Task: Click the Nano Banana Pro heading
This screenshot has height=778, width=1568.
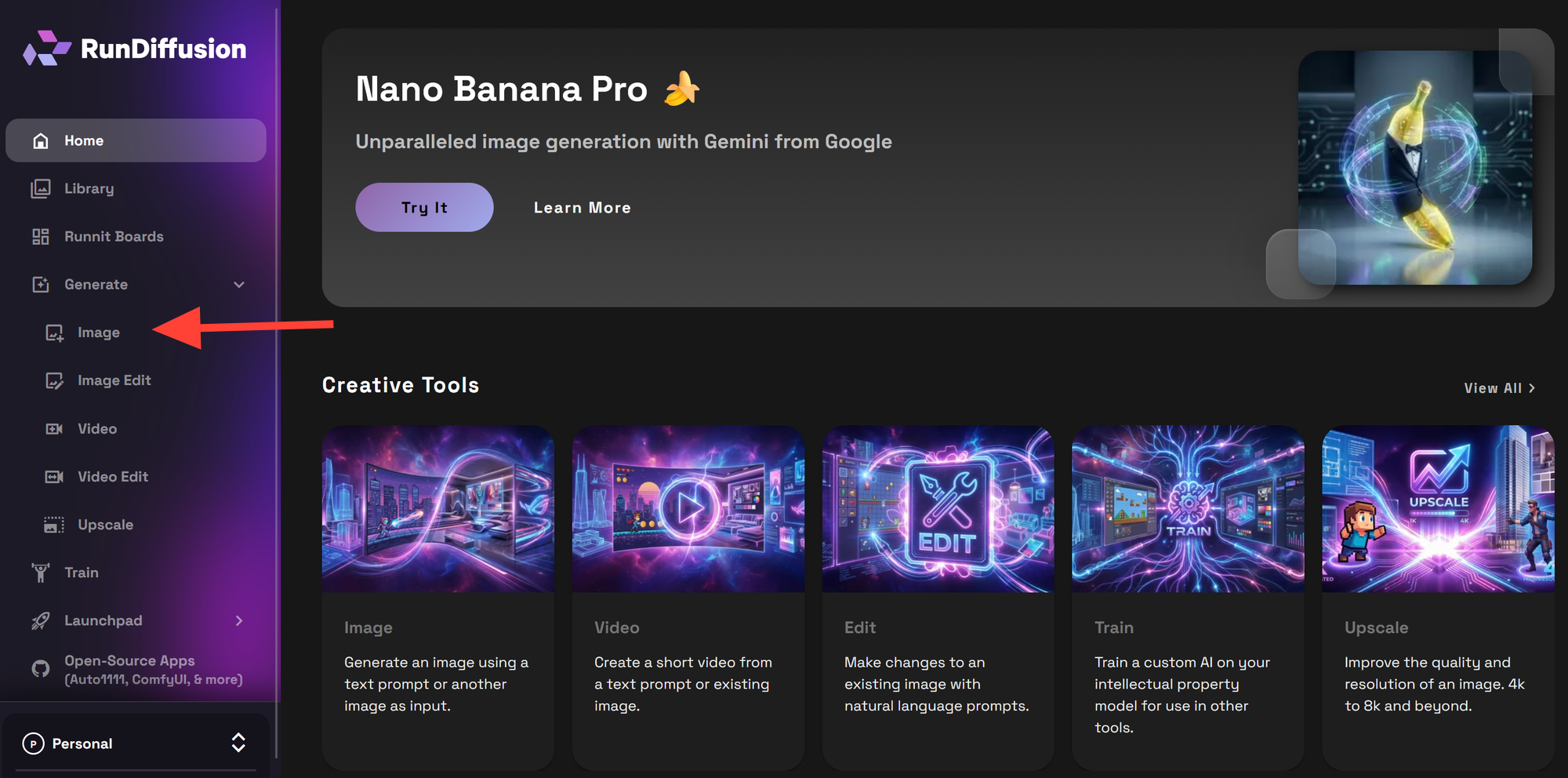Action: 502,89
